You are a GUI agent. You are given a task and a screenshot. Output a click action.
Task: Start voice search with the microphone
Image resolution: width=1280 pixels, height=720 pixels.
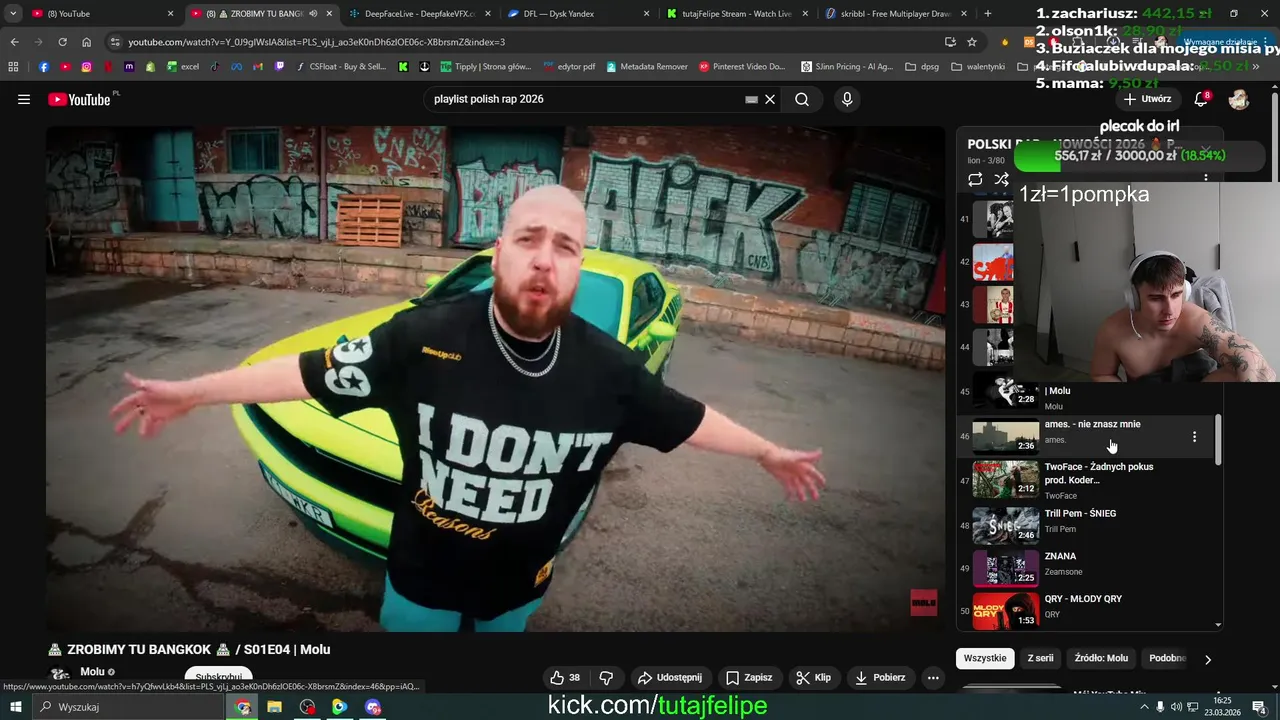(x=847, y=99)
